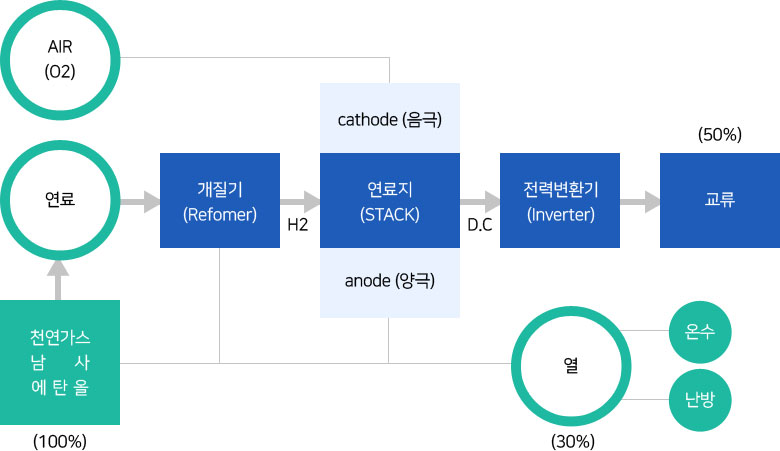
Task: Select the 개질기 (Refomer) box
Action: (x=220, y=200)
